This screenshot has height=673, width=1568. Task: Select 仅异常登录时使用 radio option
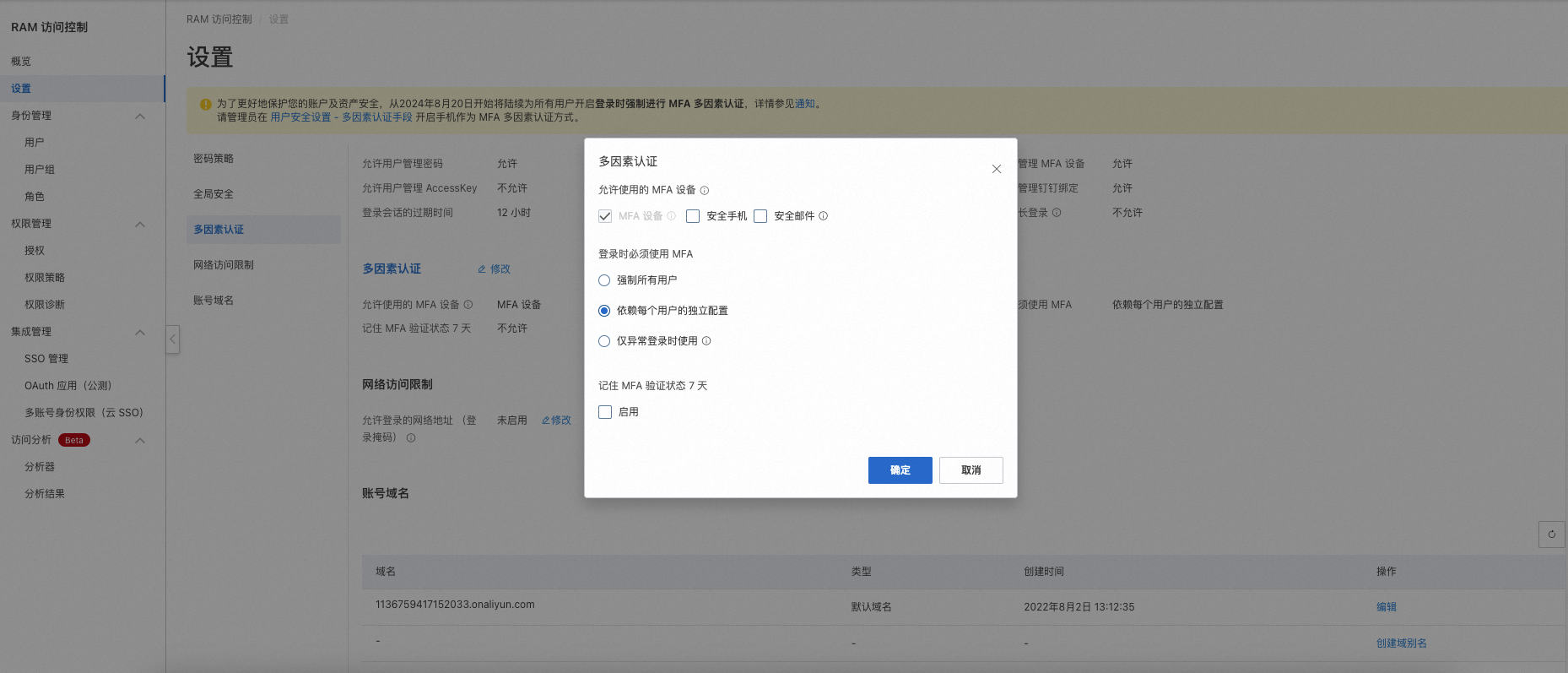604,341
